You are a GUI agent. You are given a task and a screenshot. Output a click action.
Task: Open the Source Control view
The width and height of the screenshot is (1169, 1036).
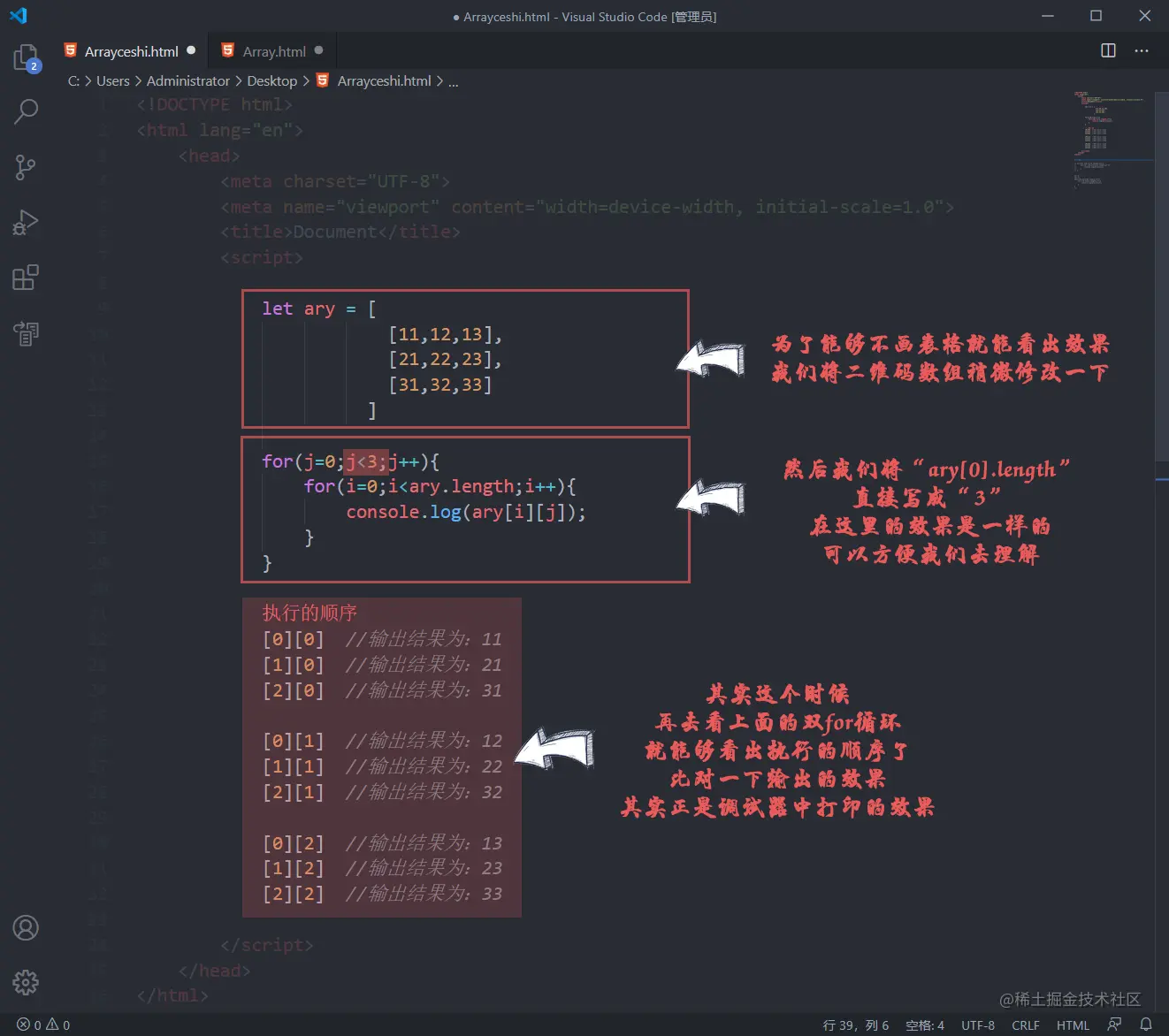click(26, 167)
